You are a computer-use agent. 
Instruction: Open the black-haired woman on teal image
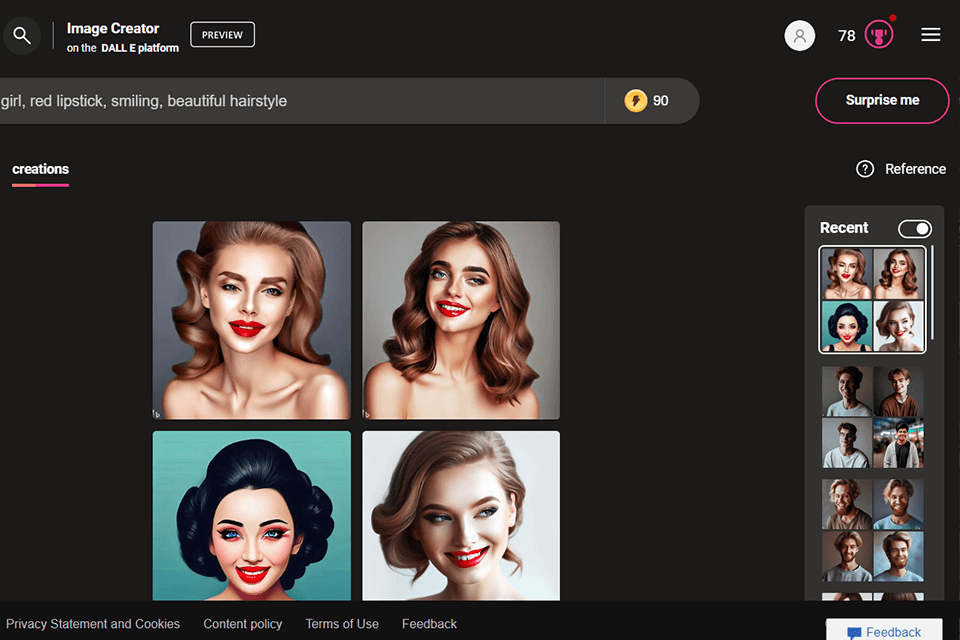[252, 515]
